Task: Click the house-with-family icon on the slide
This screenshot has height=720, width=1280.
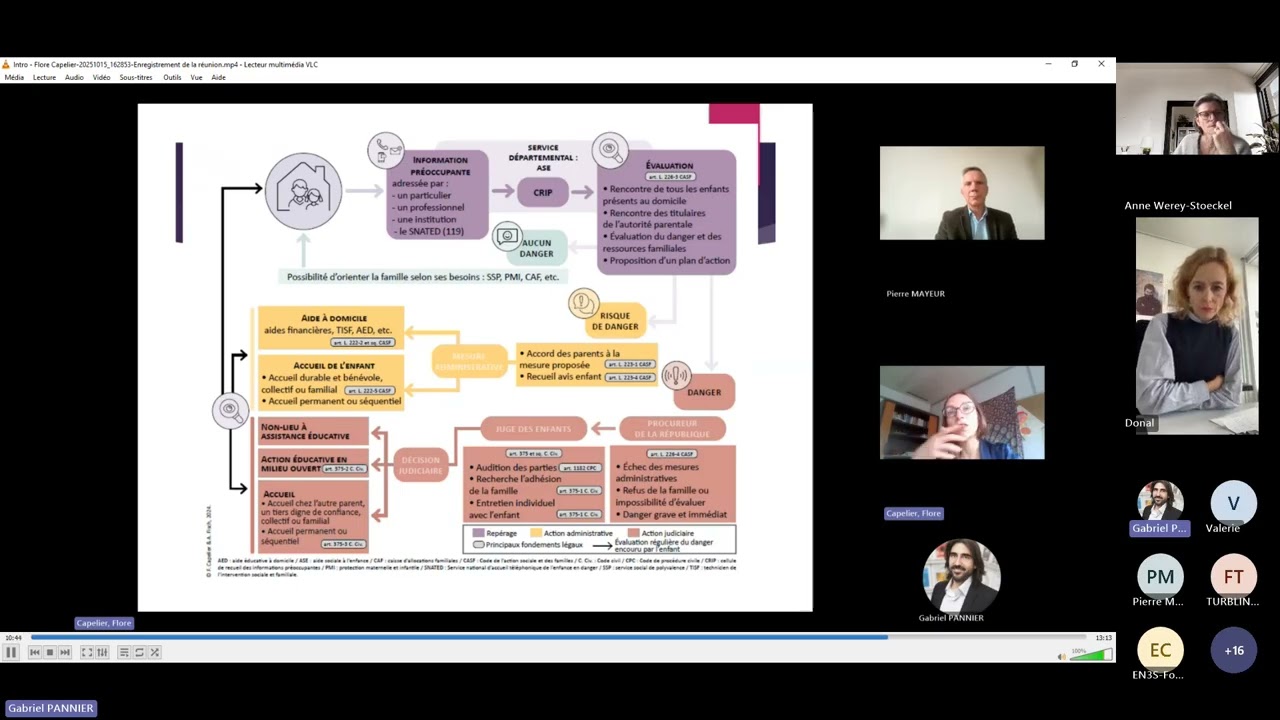Action: [x=303, y=190]
